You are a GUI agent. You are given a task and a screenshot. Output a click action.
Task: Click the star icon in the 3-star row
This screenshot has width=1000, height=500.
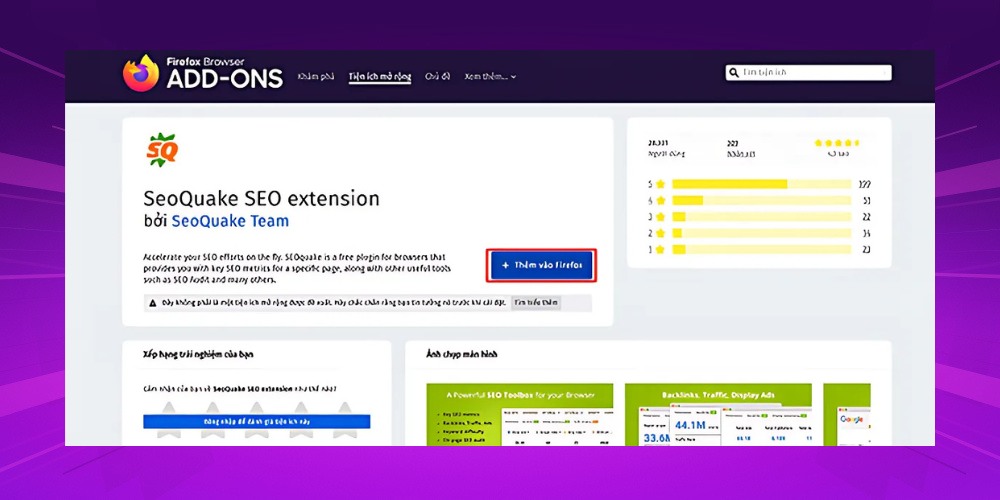click(x=660, y=217)
